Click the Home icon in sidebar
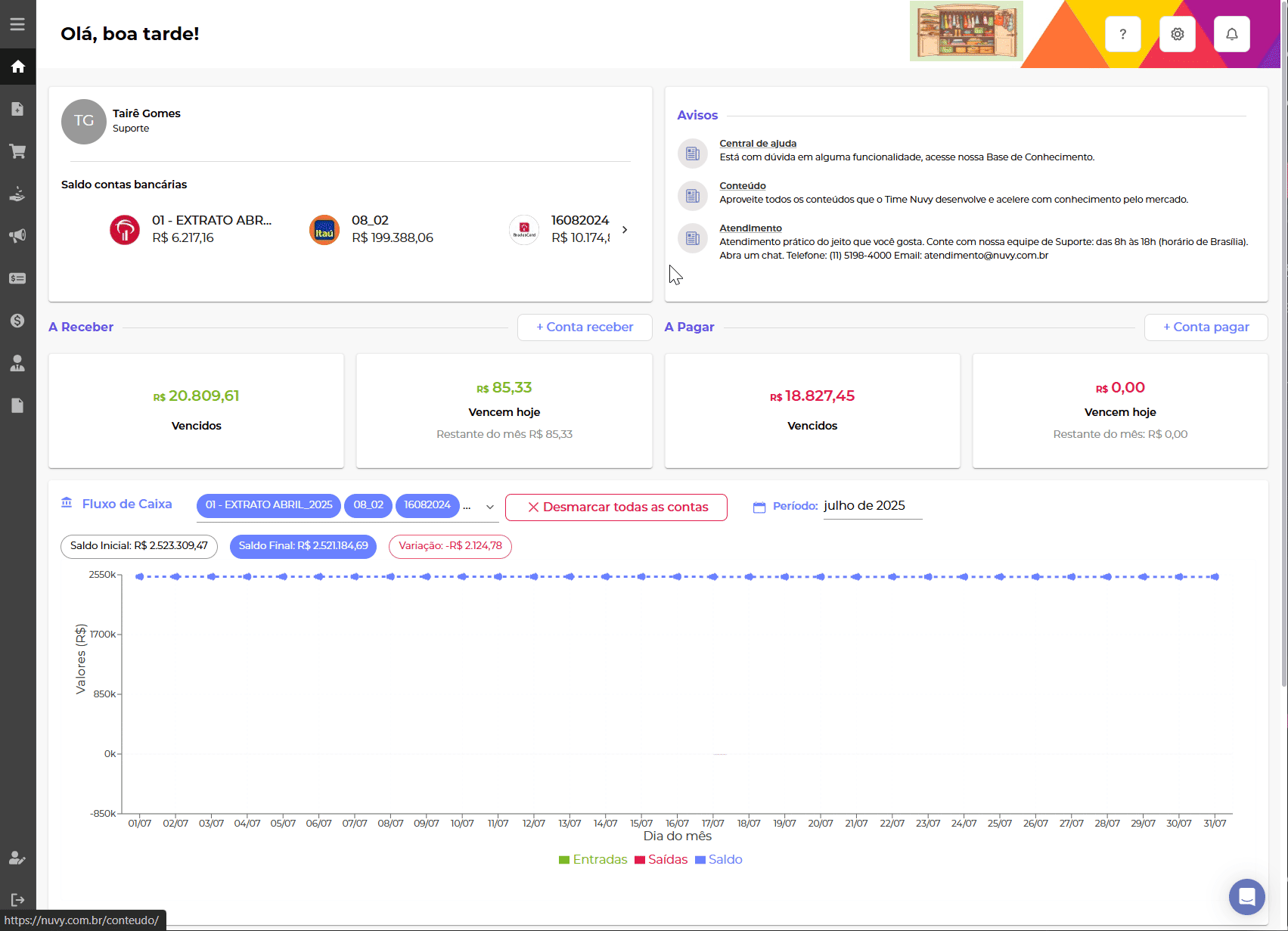This screenshot has height=931, width=1288. [17, 67]
